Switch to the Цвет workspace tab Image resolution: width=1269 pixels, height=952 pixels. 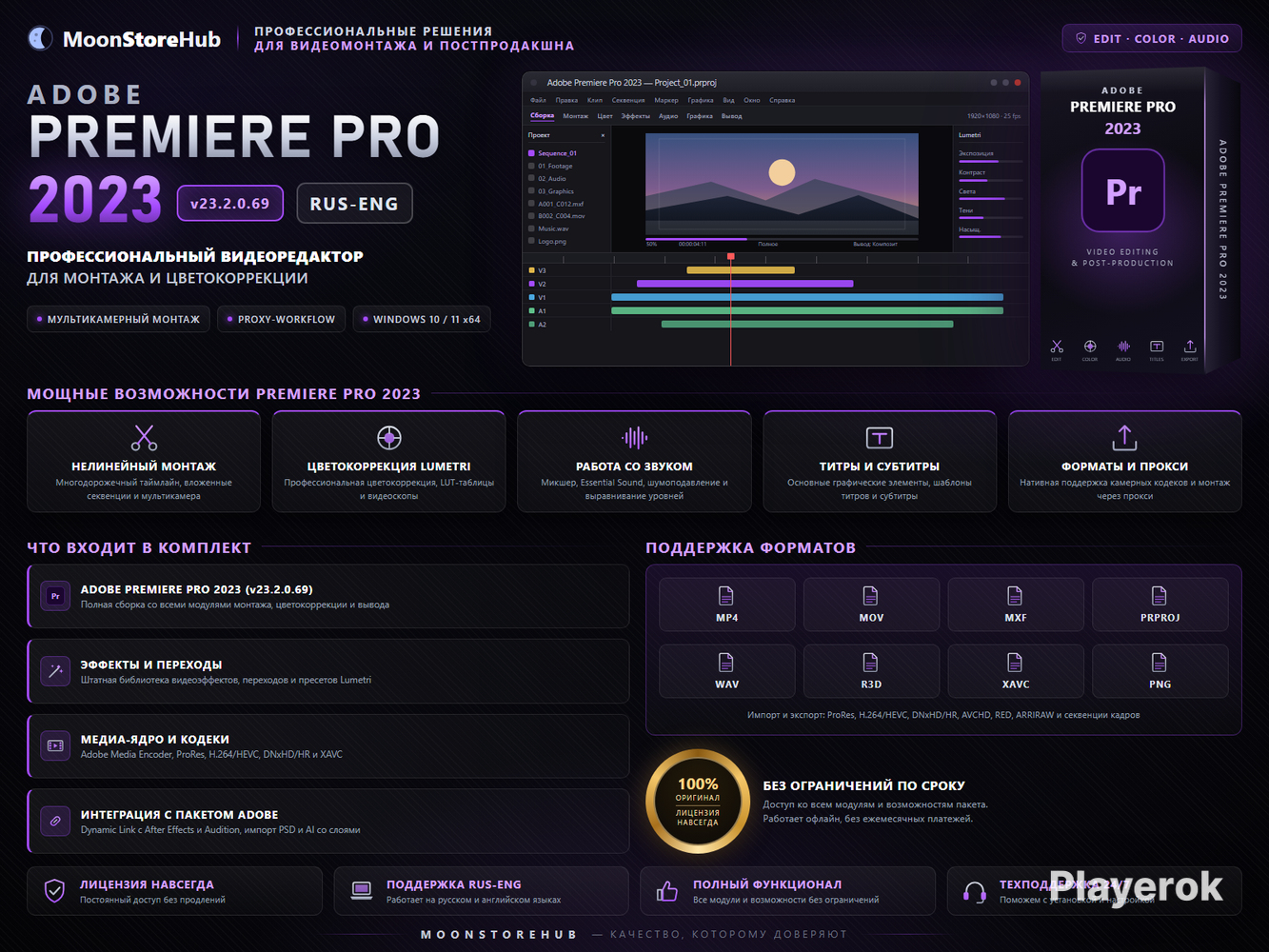605,116
